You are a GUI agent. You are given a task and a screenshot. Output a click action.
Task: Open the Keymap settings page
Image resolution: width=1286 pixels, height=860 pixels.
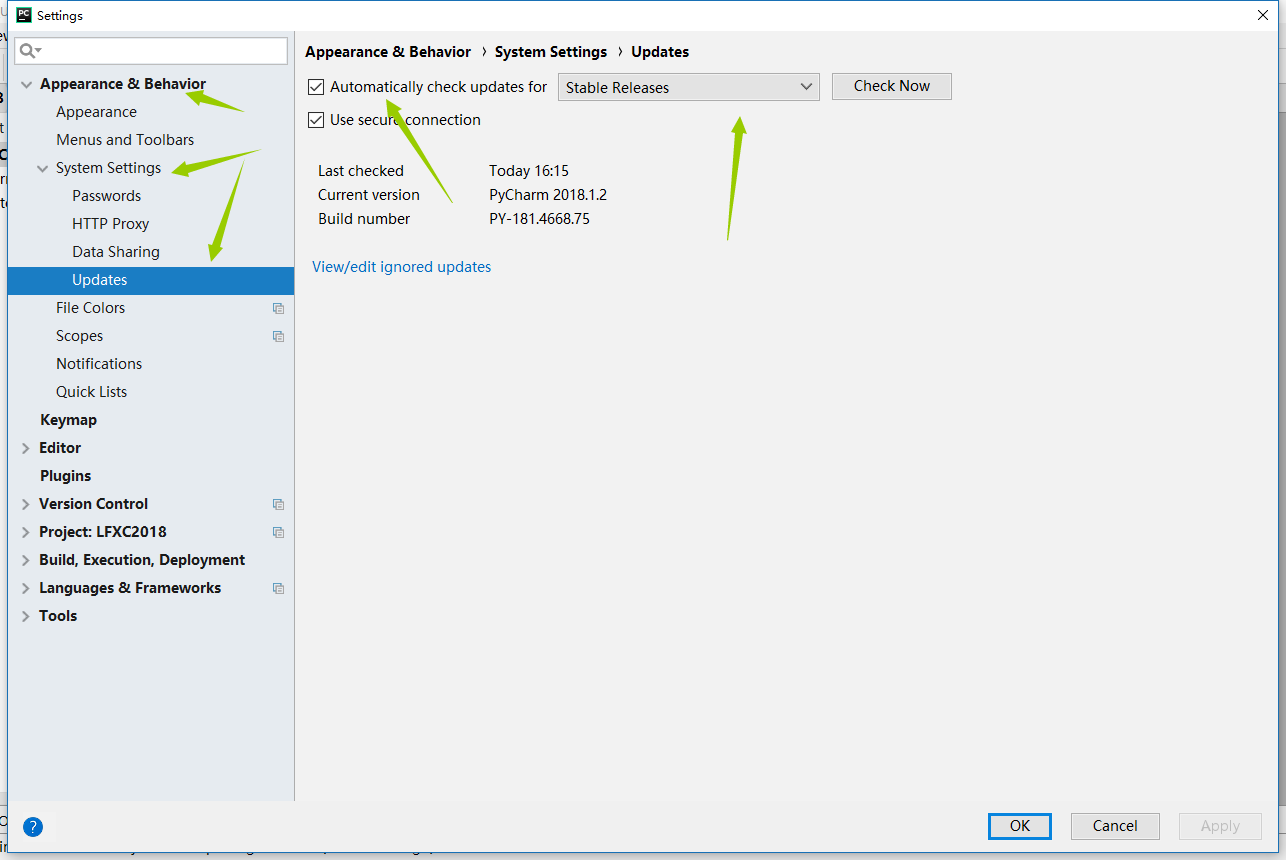coord(68,420)
